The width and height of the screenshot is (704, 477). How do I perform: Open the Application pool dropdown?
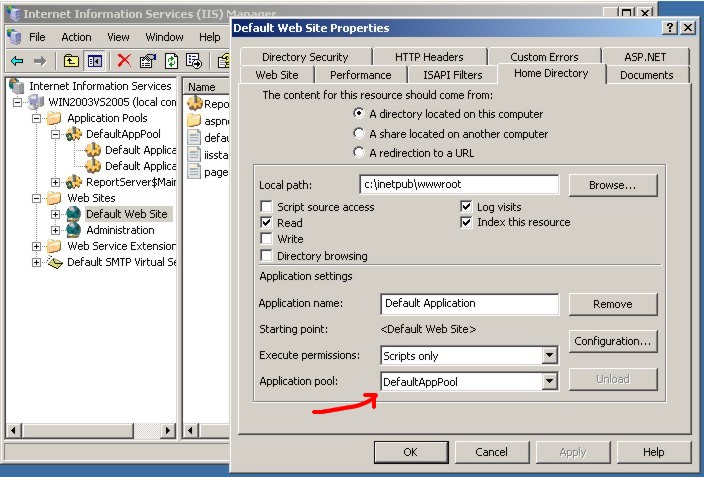549,382
